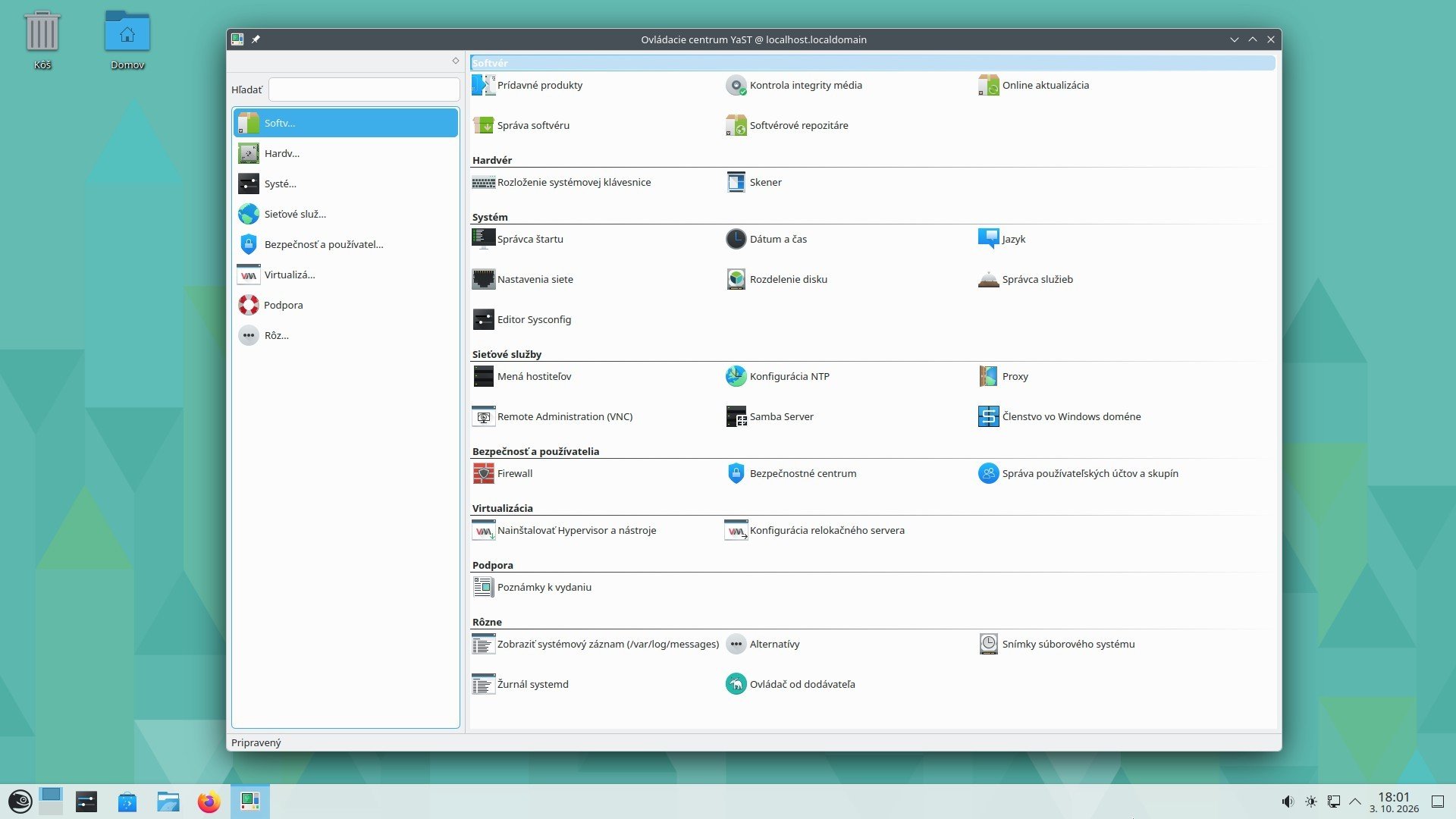The width and height of the screenshot is (1456, 819).
Task: Launch Rozdelenie disku
Action: pos(776,279)
